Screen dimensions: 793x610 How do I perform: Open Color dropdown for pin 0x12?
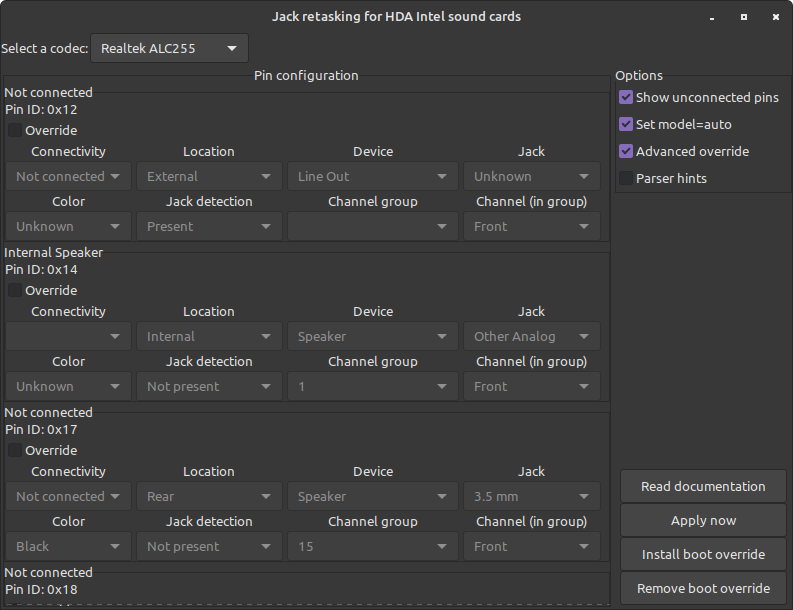click(x=68, y=226)
